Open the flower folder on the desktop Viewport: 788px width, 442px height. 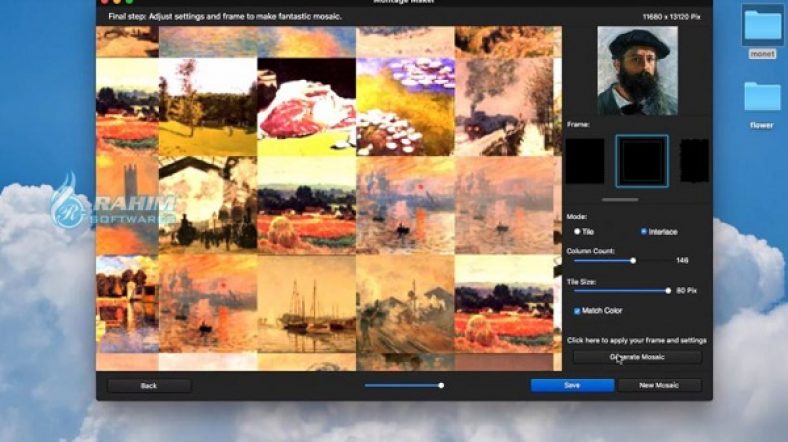pyautogui.click(x=763, y=97)
